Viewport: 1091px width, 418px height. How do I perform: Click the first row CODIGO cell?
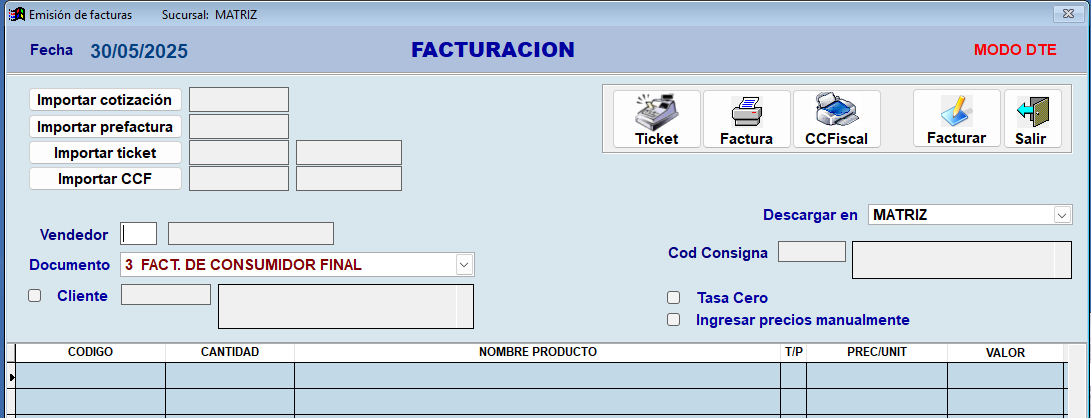pos(90,376)
